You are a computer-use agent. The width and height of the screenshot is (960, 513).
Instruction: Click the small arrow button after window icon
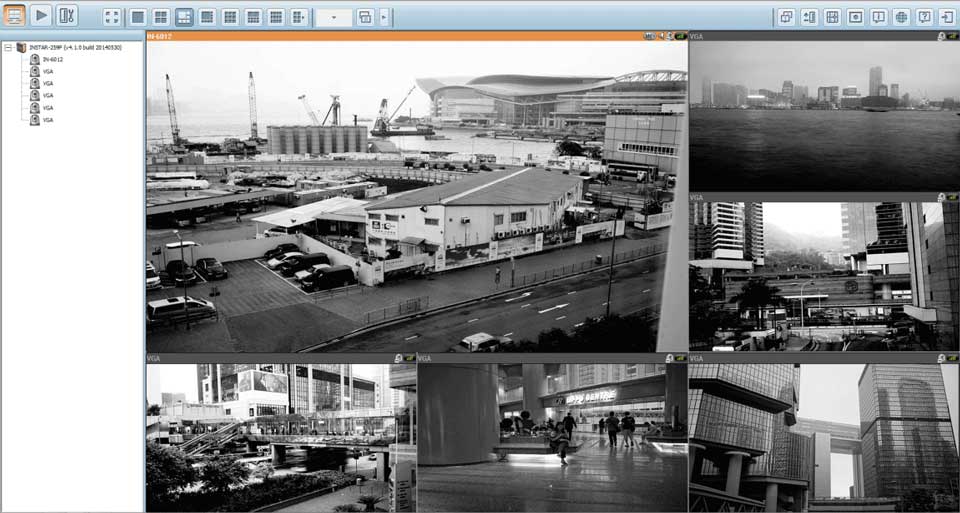click(385, 17)
